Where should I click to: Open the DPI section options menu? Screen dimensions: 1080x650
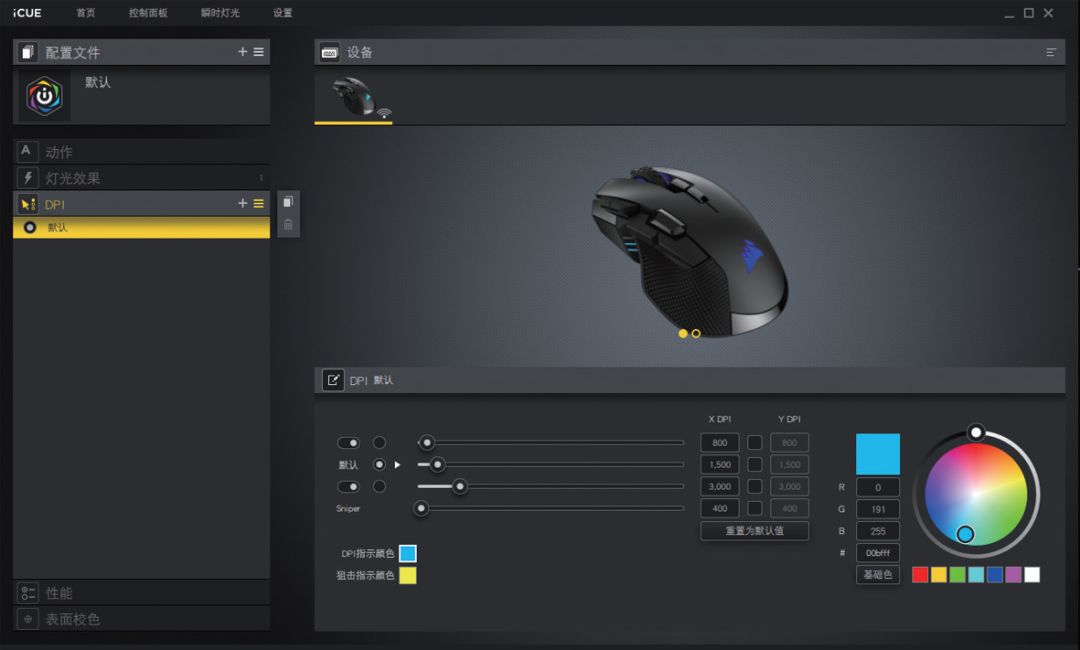[x=258, y=203]
